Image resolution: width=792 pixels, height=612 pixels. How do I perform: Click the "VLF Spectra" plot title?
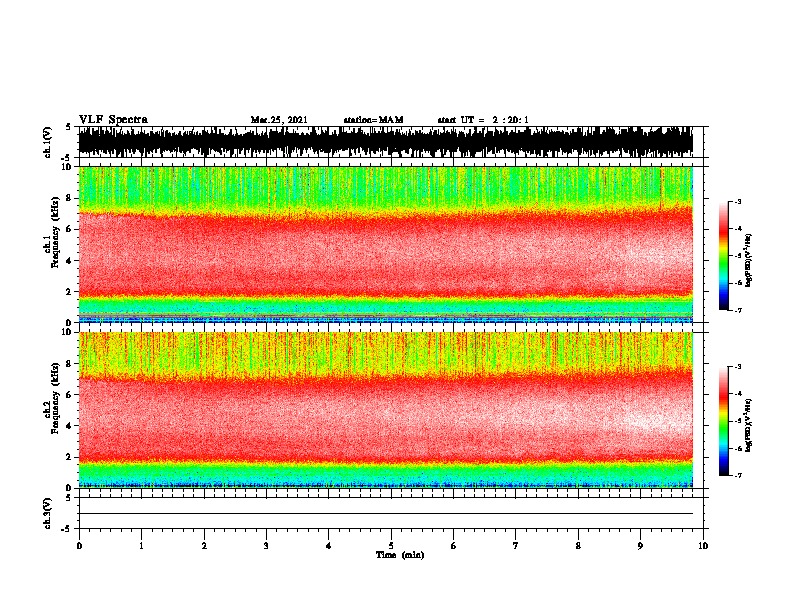[x=113, y=120]
